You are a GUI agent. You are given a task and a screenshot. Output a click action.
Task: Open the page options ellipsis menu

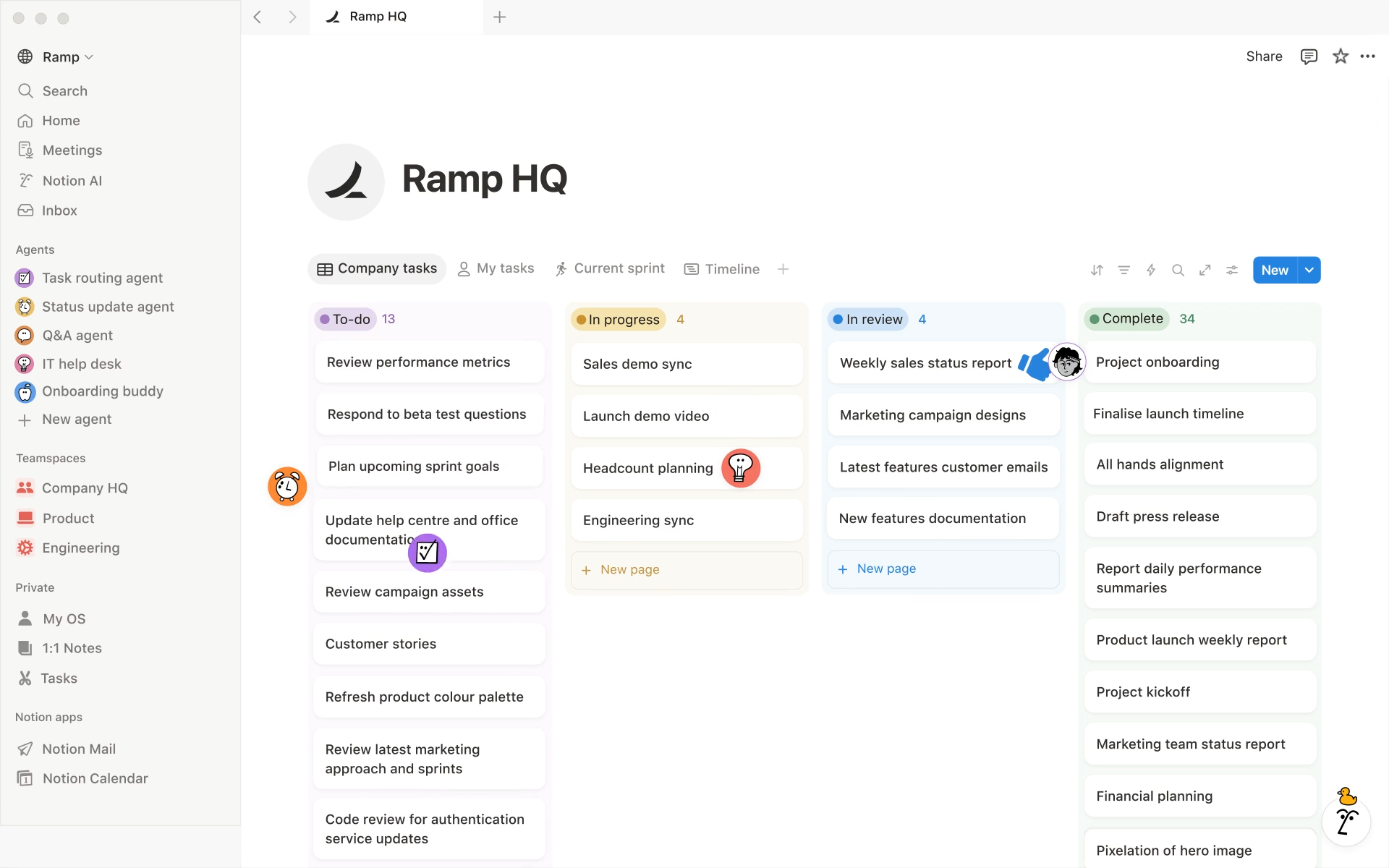(1367, 56)
